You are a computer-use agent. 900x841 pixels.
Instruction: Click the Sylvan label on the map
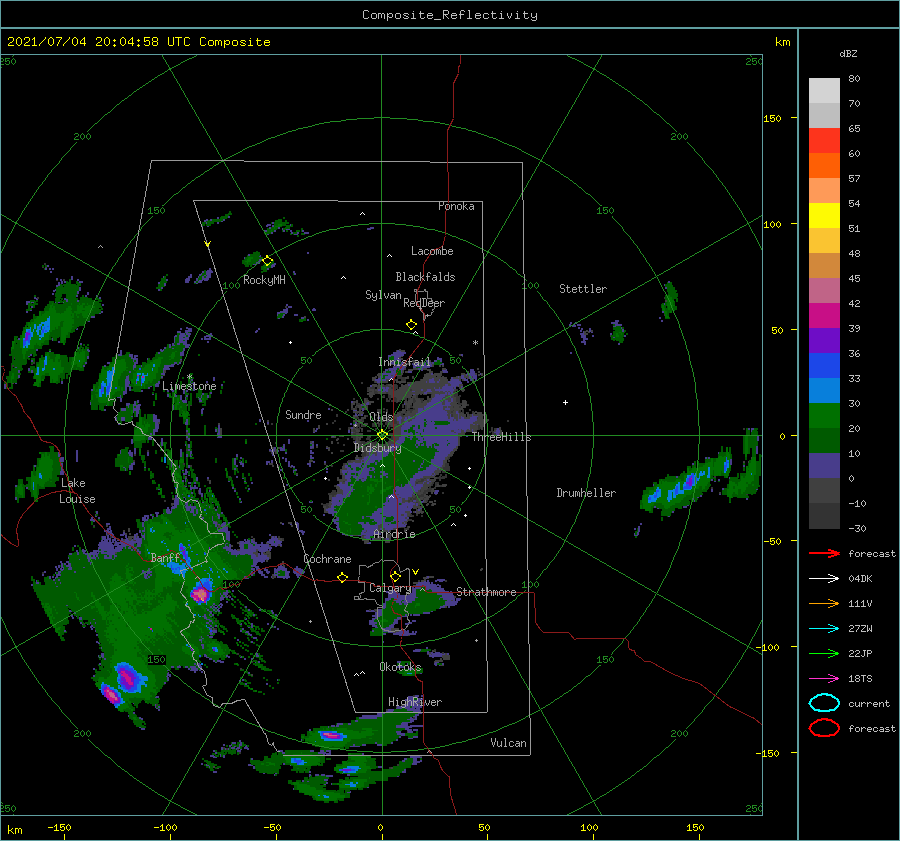(x=383, y=295)
